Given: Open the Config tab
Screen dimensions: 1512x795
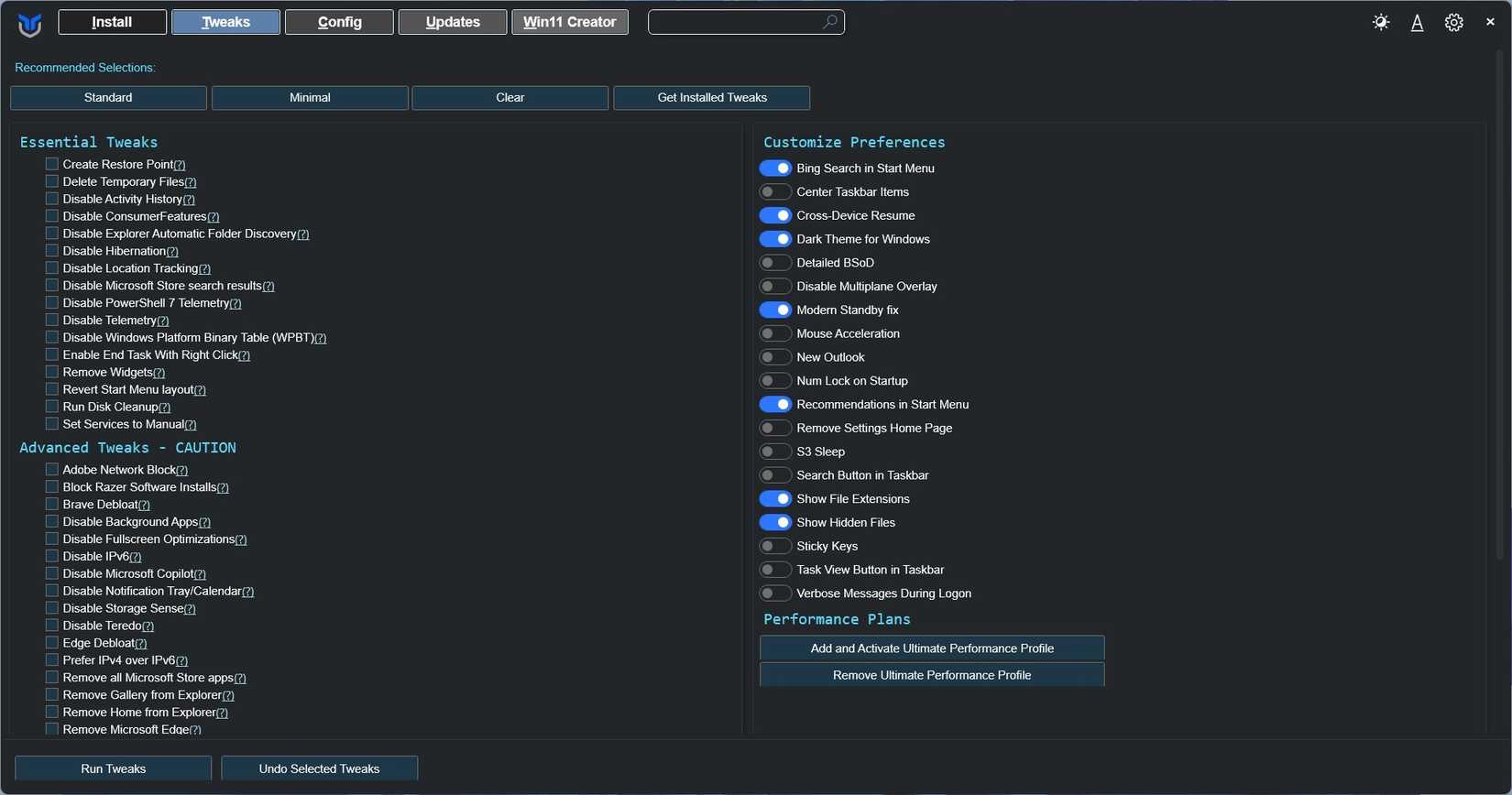Looking at the screenshot, I should (x=339, y=22).
